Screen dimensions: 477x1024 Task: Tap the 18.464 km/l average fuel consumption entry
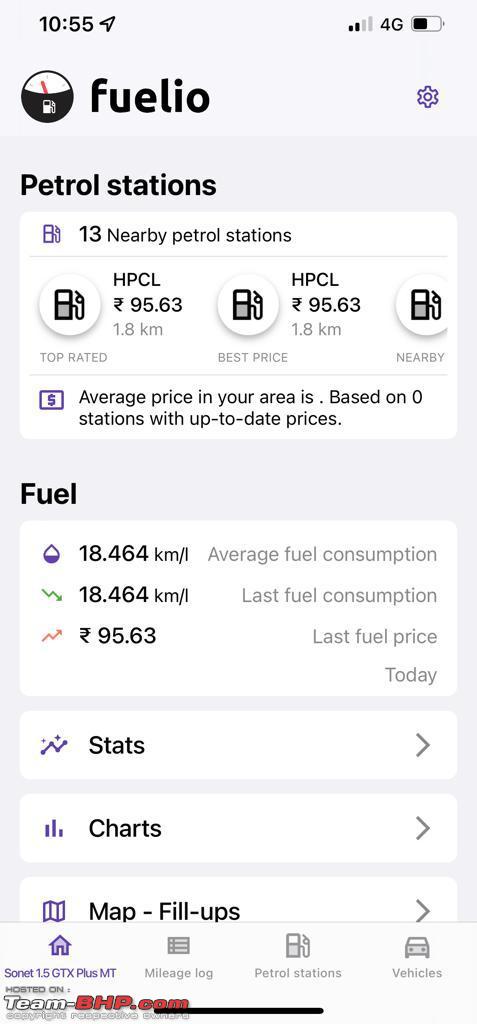[238, 554]
